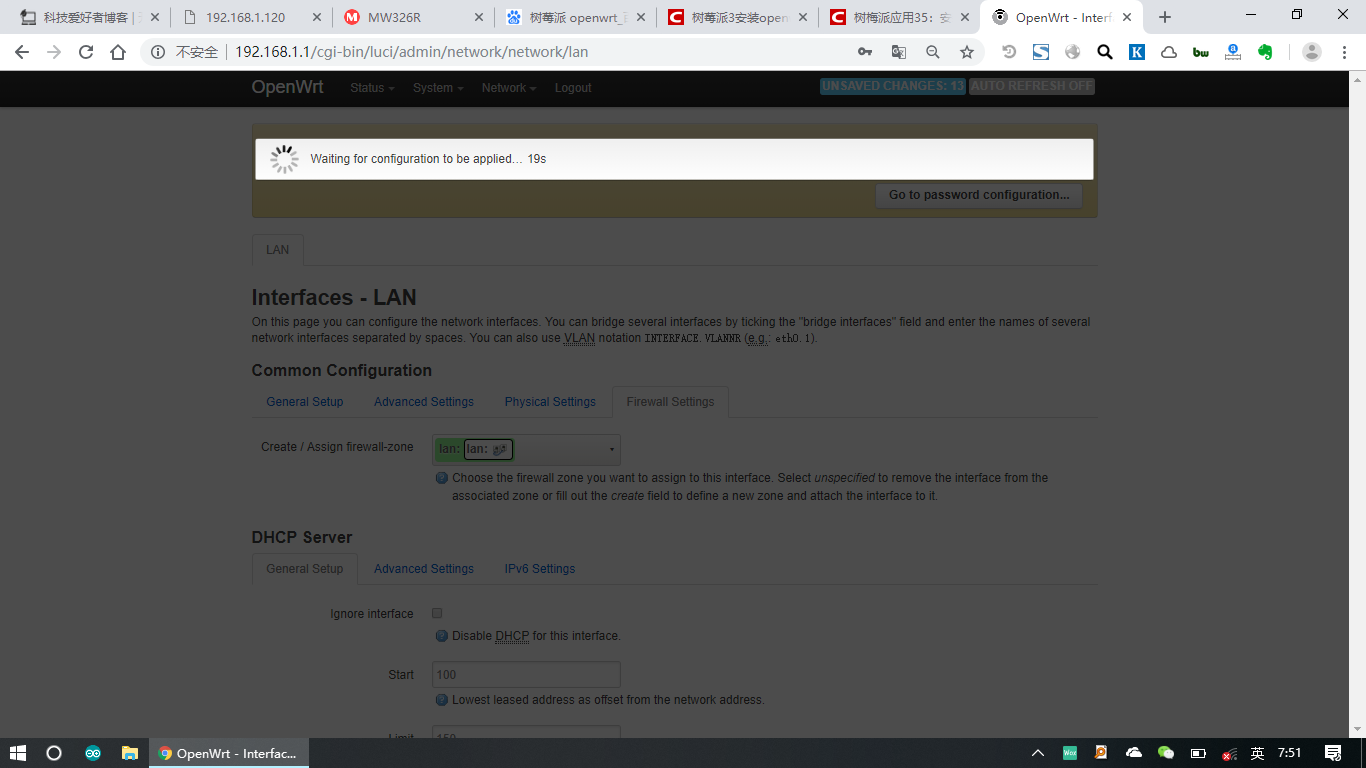Expand the Network navigation menu
This screenshot has height=768, width=1366.
pyautogui.click(x=508, y=88)
